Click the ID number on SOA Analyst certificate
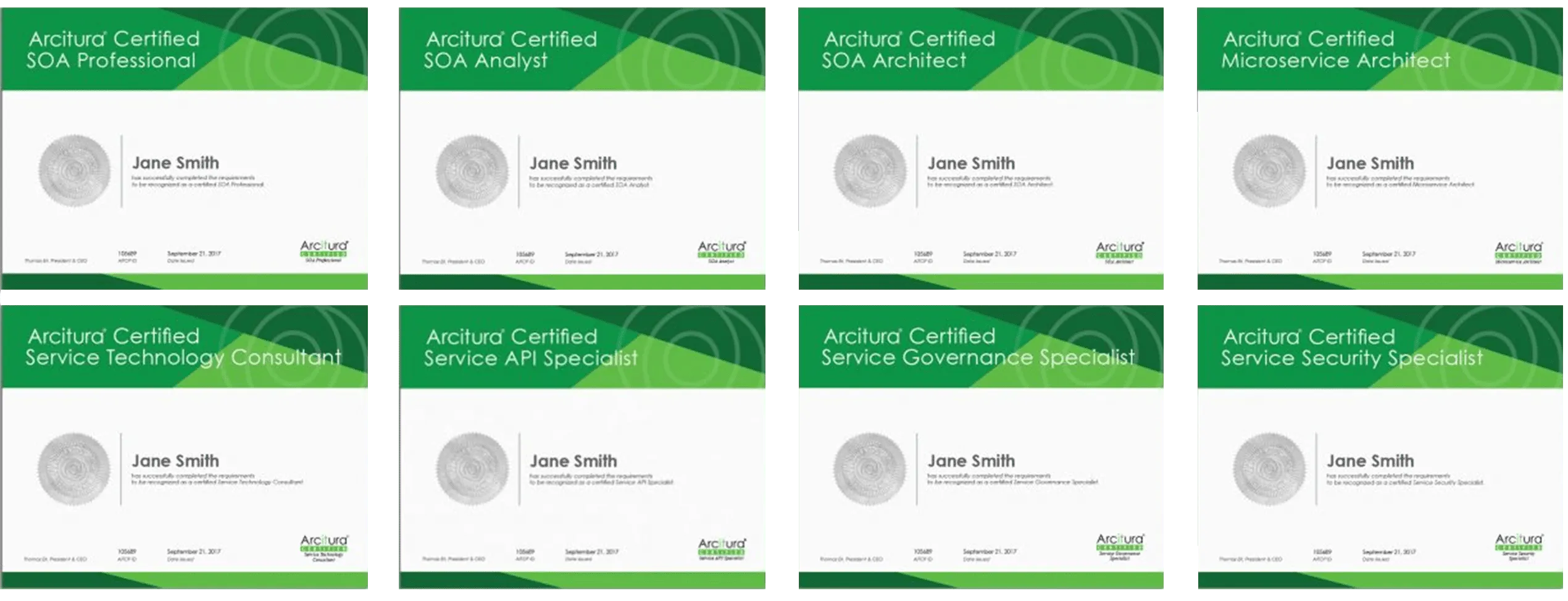 pos(525,254)
